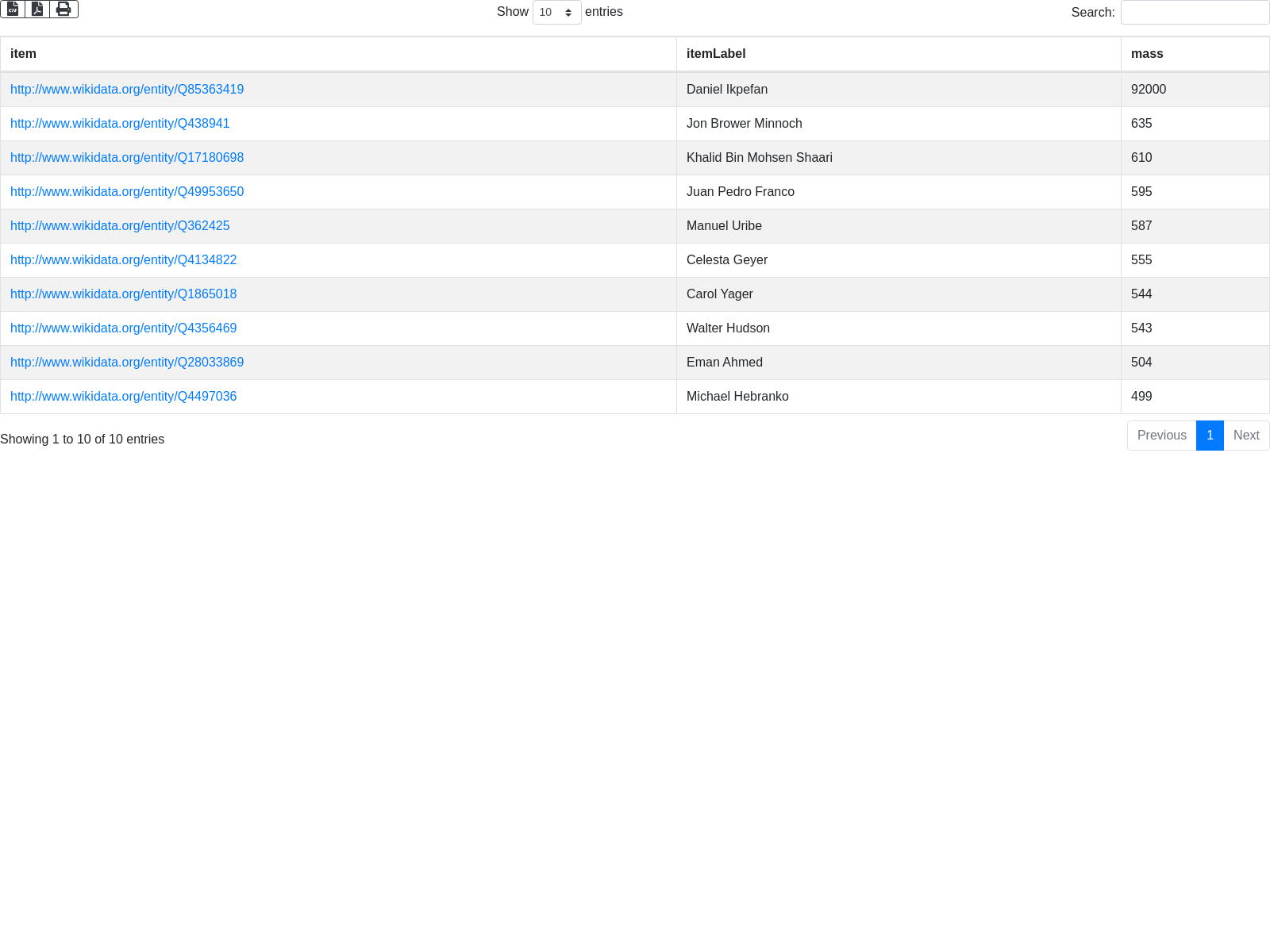Sort by the item column header
Screen dimensions: 1270x952
pos(23,54)
